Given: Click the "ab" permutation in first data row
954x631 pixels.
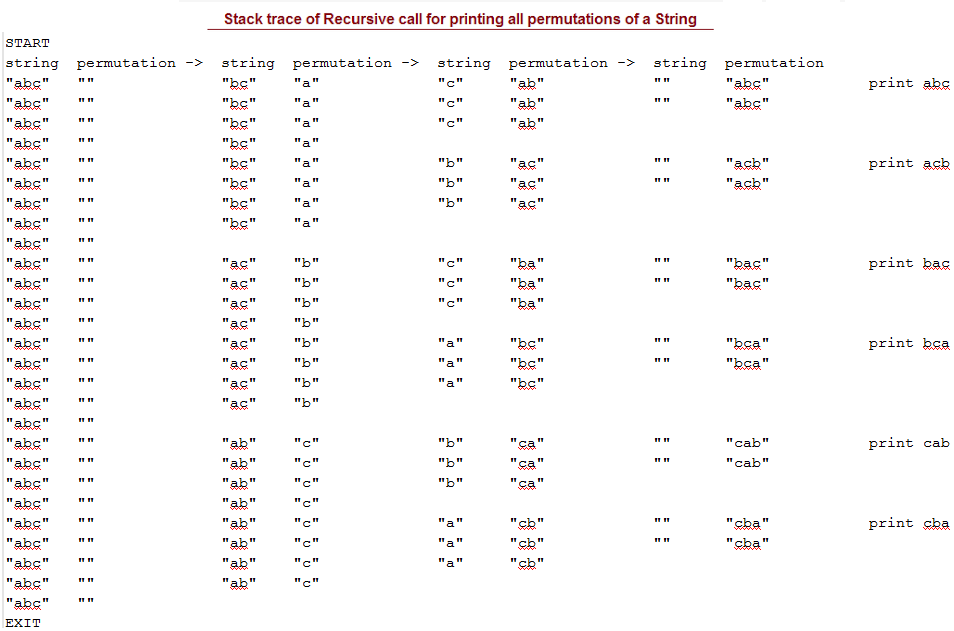Looking at the screenshot, I should point(527,83).
